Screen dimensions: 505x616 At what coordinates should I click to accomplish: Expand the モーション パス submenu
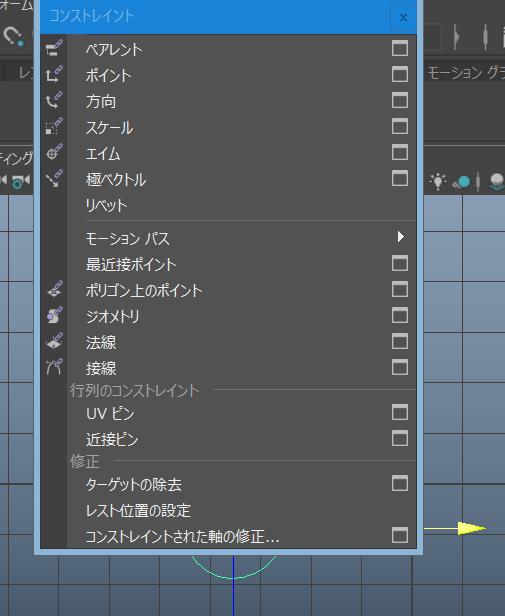pyautogui.click(x=400, y=237)
